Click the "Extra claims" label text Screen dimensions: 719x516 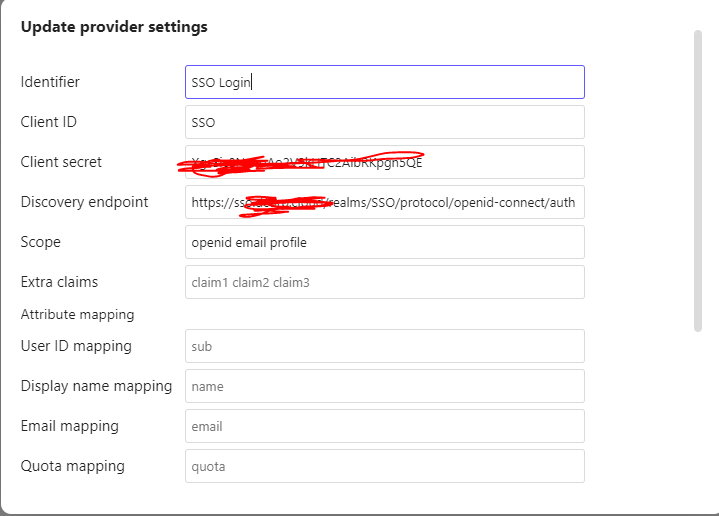click(x=59, y=282)
